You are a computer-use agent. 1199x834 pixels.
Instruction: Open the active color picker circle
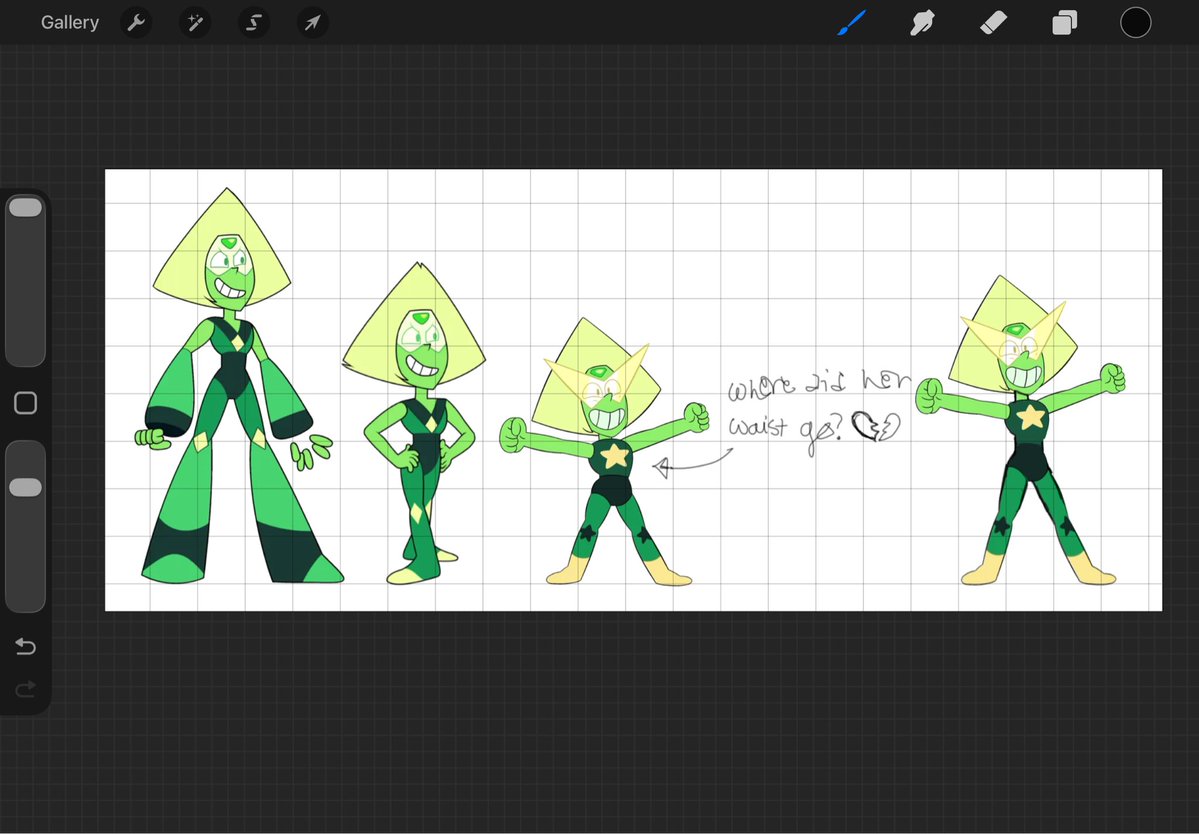[1136, 23]
